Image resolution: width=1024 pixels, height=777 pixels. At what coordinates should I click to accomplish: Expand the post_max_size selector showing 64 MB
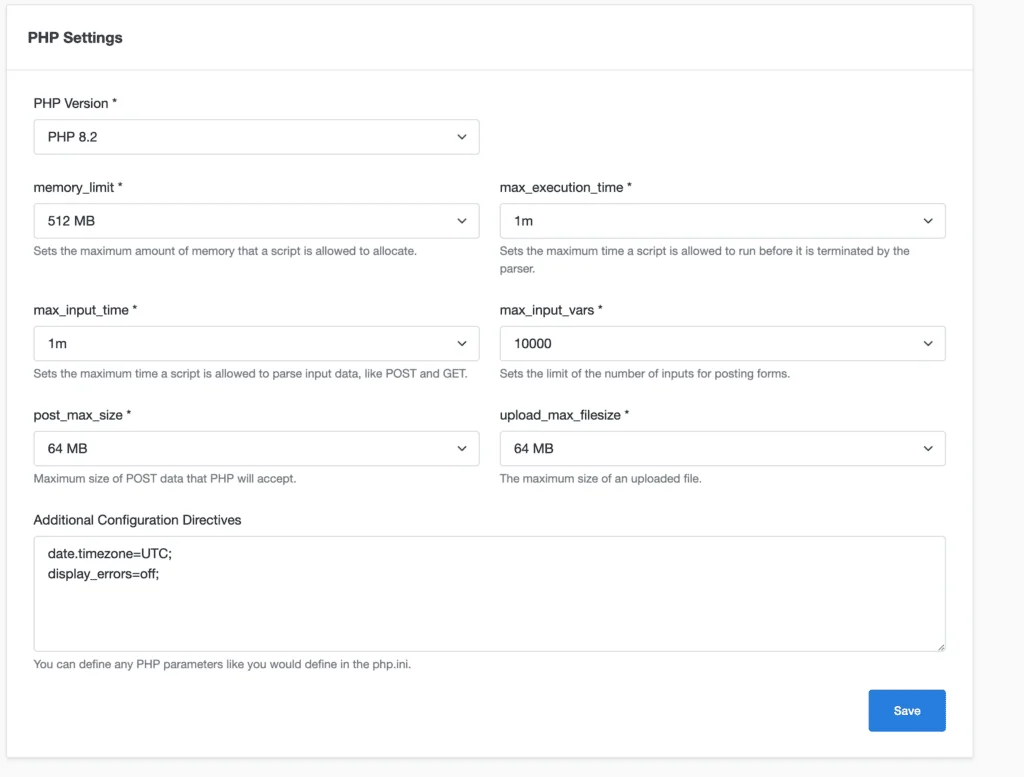coord(256,448)
